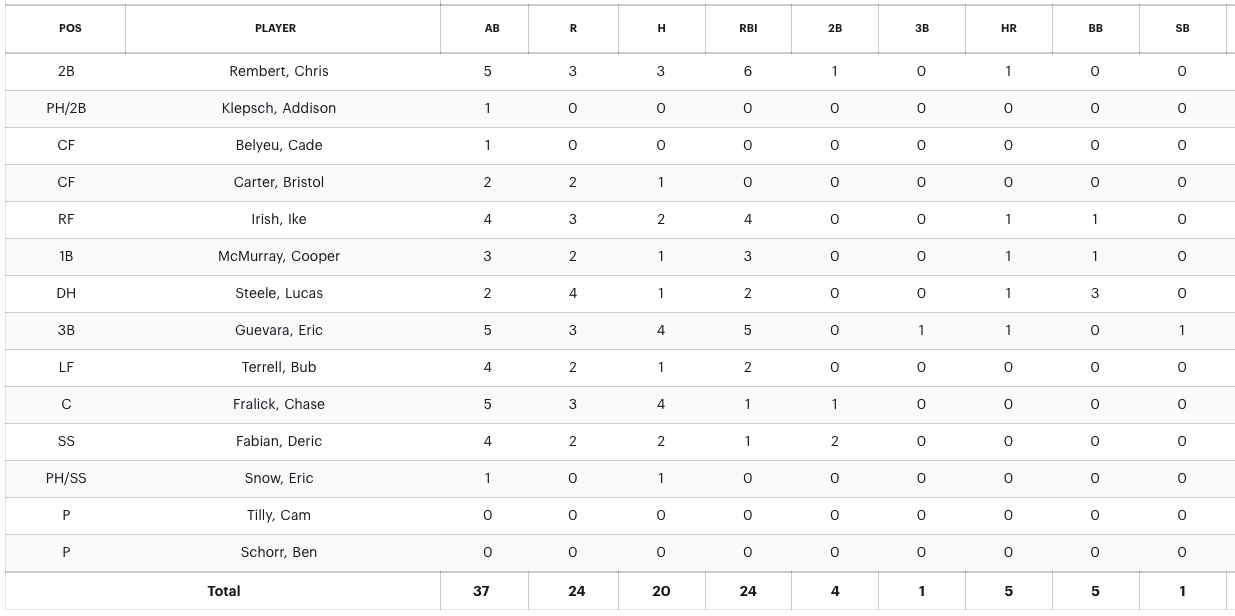Select Carter, Bristol player name

279,182
